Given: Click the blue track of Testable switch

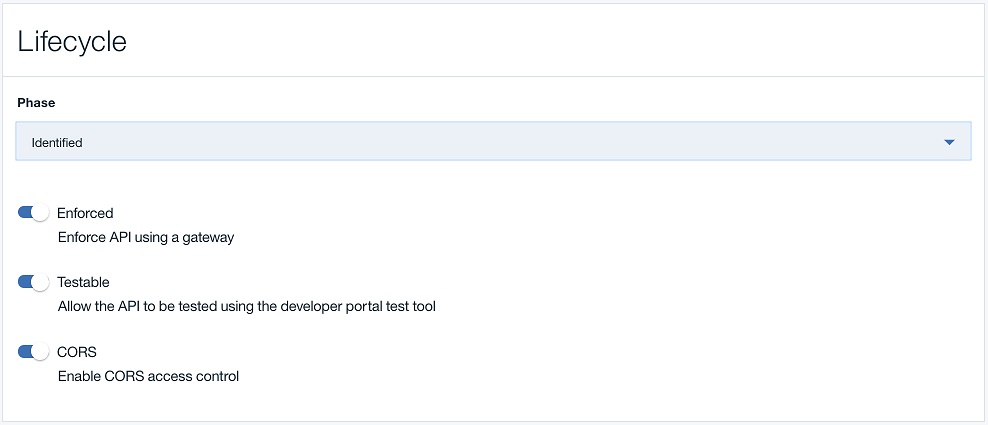Looking at the screenshot, I should click(25, 282).
